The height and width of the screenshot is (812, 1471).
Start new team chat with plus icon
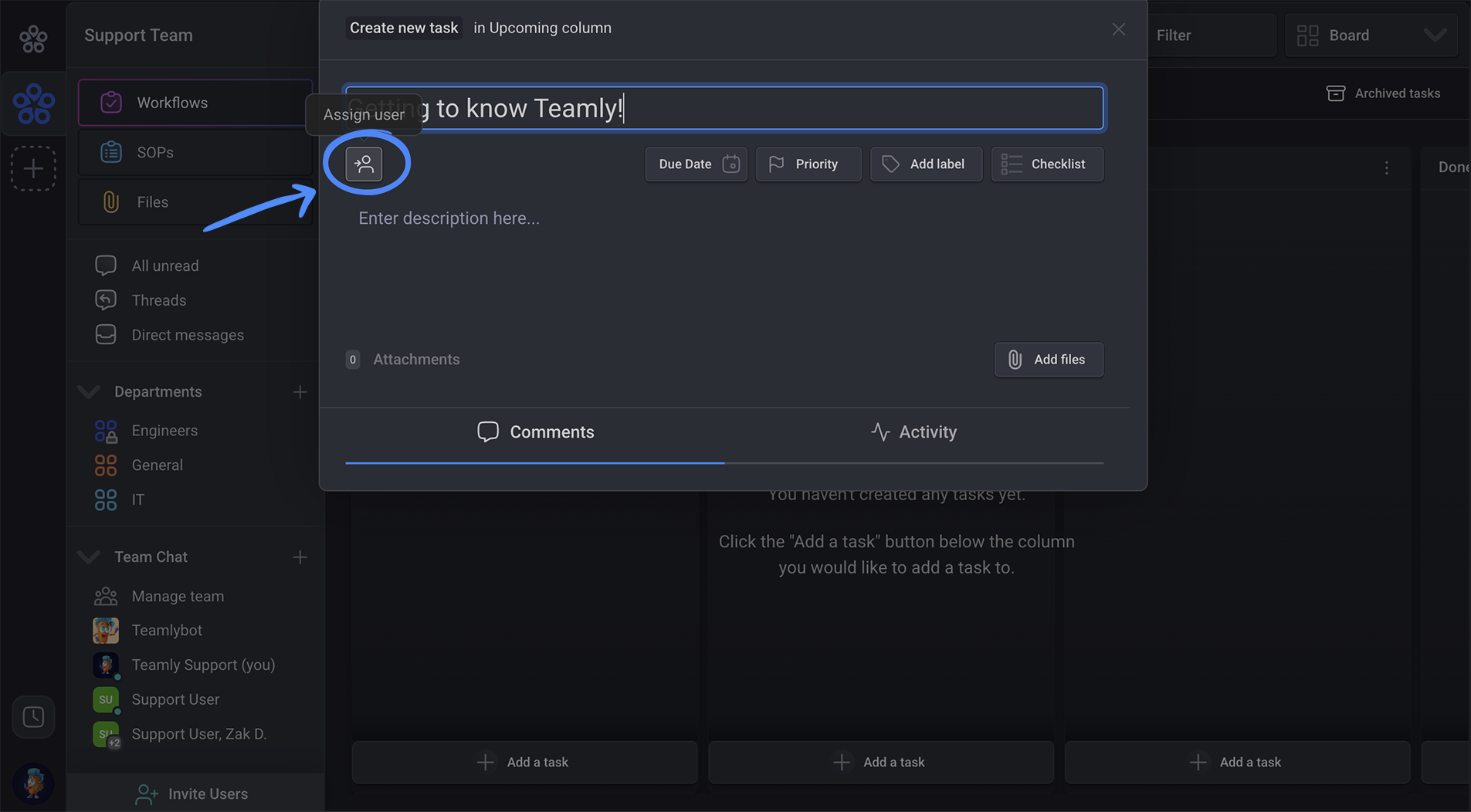tap(300, 557)
